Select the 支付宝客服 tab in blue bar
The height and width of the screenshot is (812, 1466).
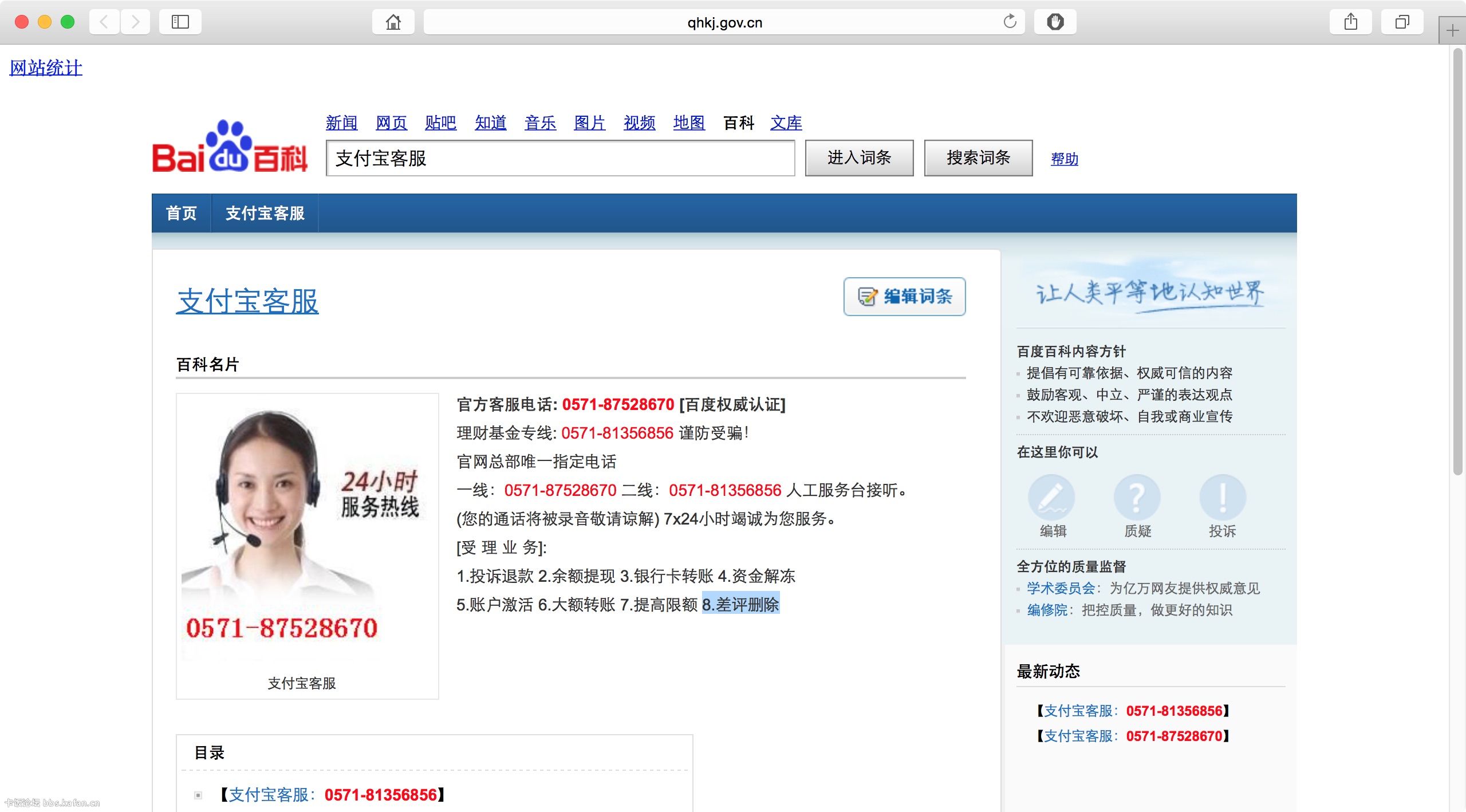265,213
